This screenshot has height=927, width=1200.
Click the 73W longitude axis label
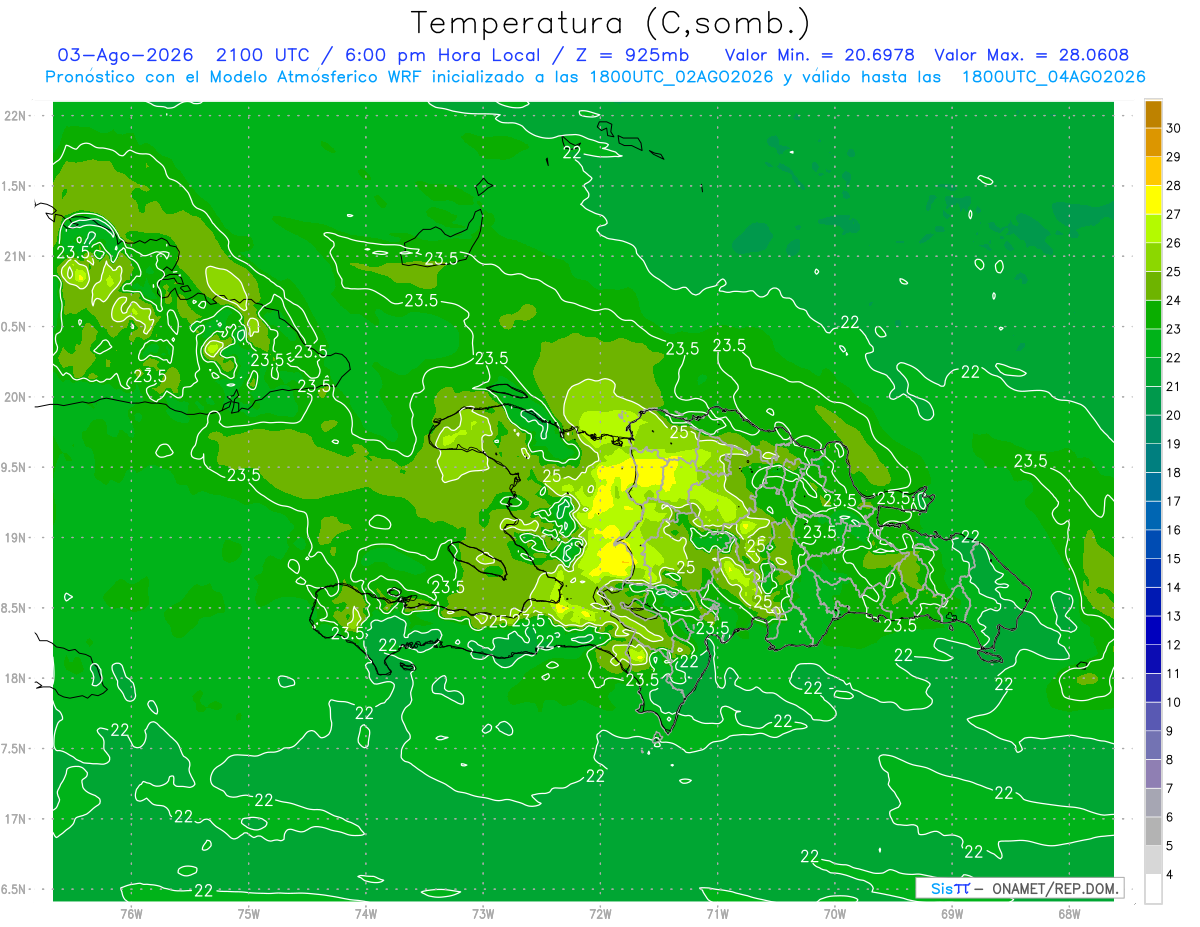[483, 914]
